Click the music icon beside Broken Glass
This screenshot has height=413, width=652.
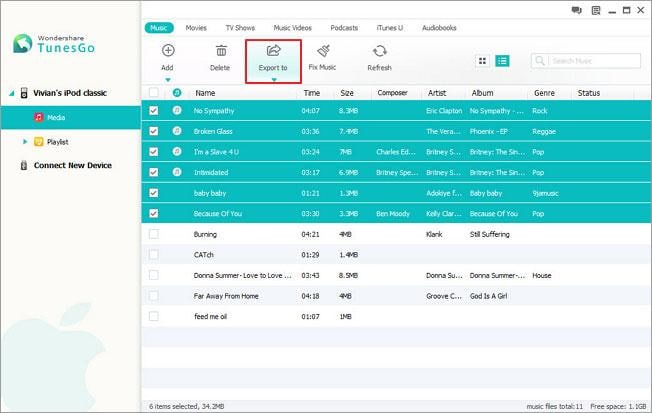177,131
